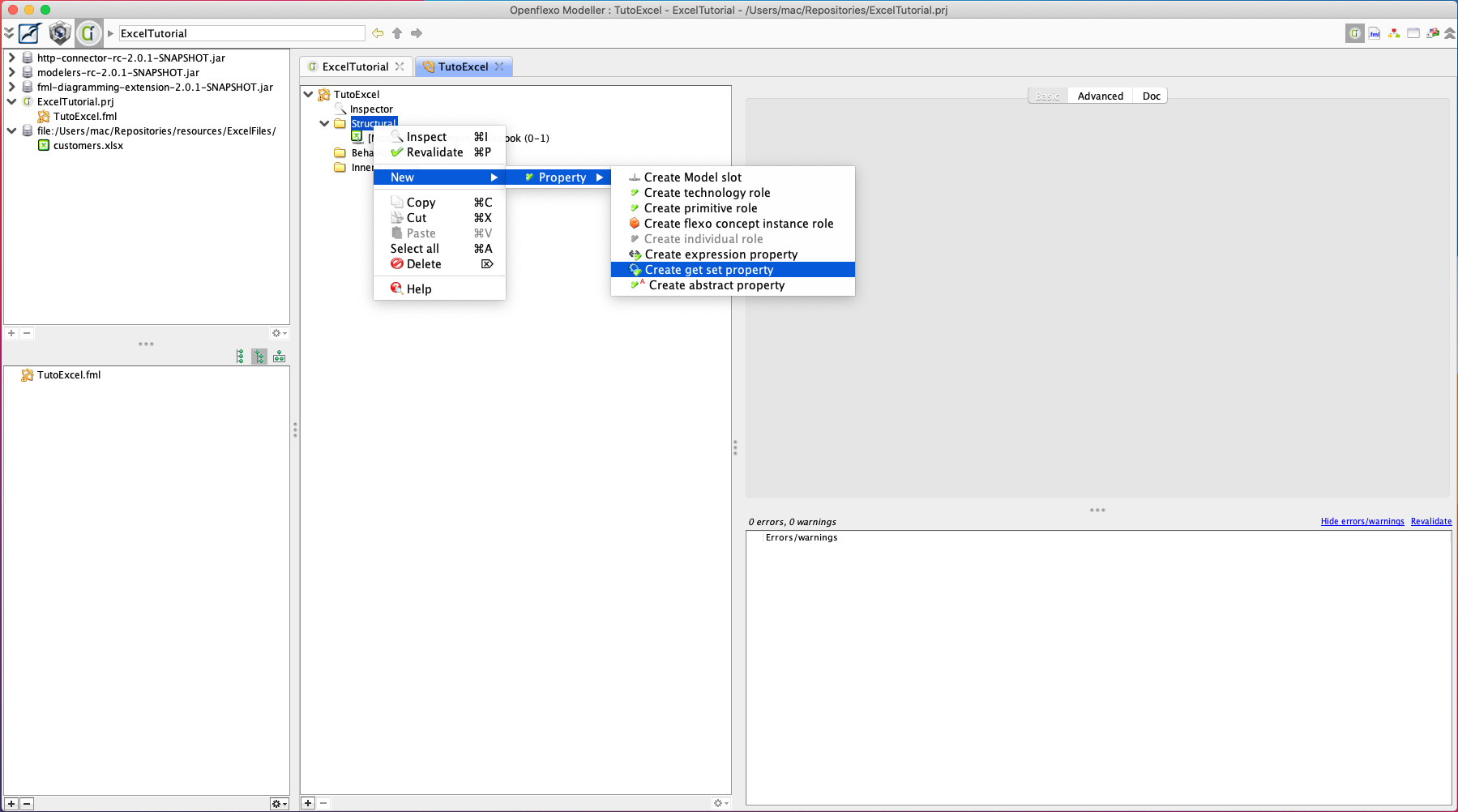Screen dimensions: 1458x812
Task: Expand fml-diagramming-extension jar node
Action: (11, 87)
